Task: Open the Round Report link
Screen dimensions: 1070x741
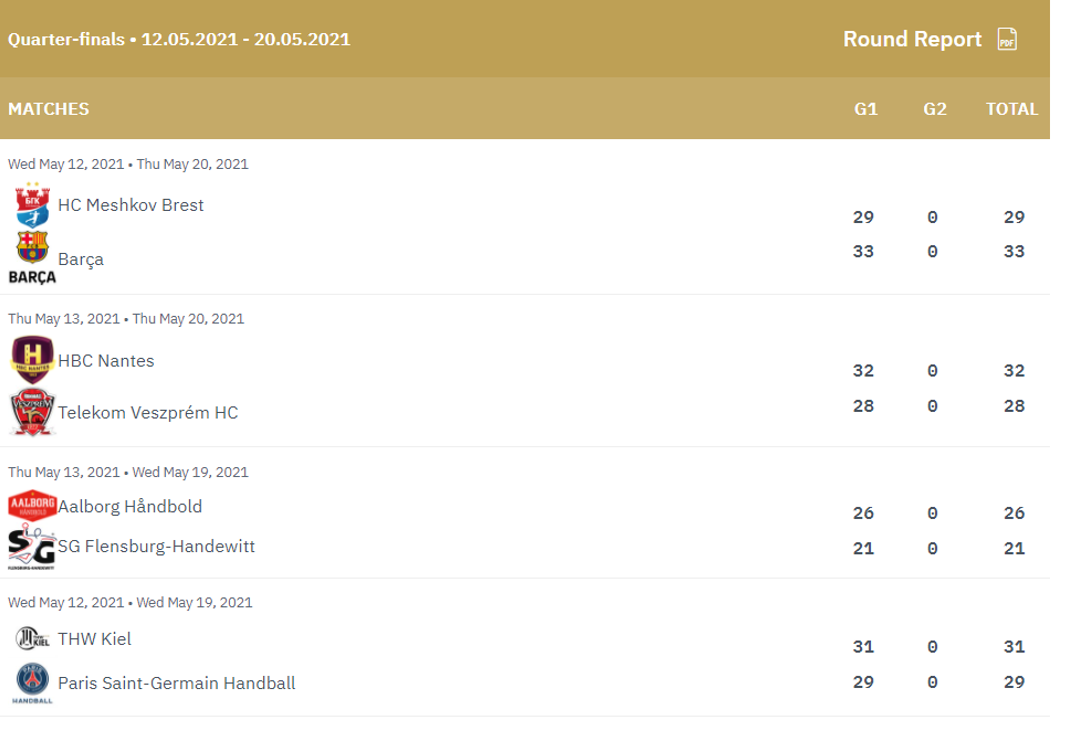Action: point(912,39)
